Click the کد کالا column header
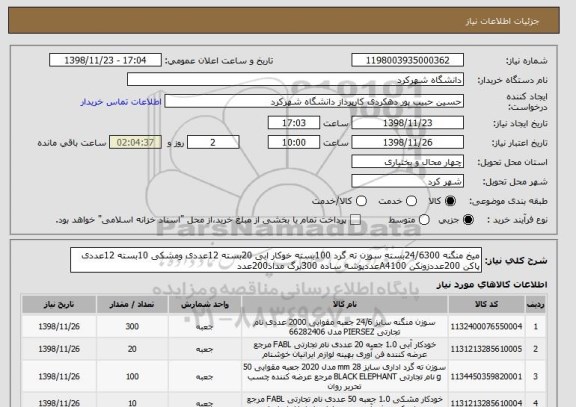Image resolution: width=576 pixels, height=407 pixels. (486, 305)
